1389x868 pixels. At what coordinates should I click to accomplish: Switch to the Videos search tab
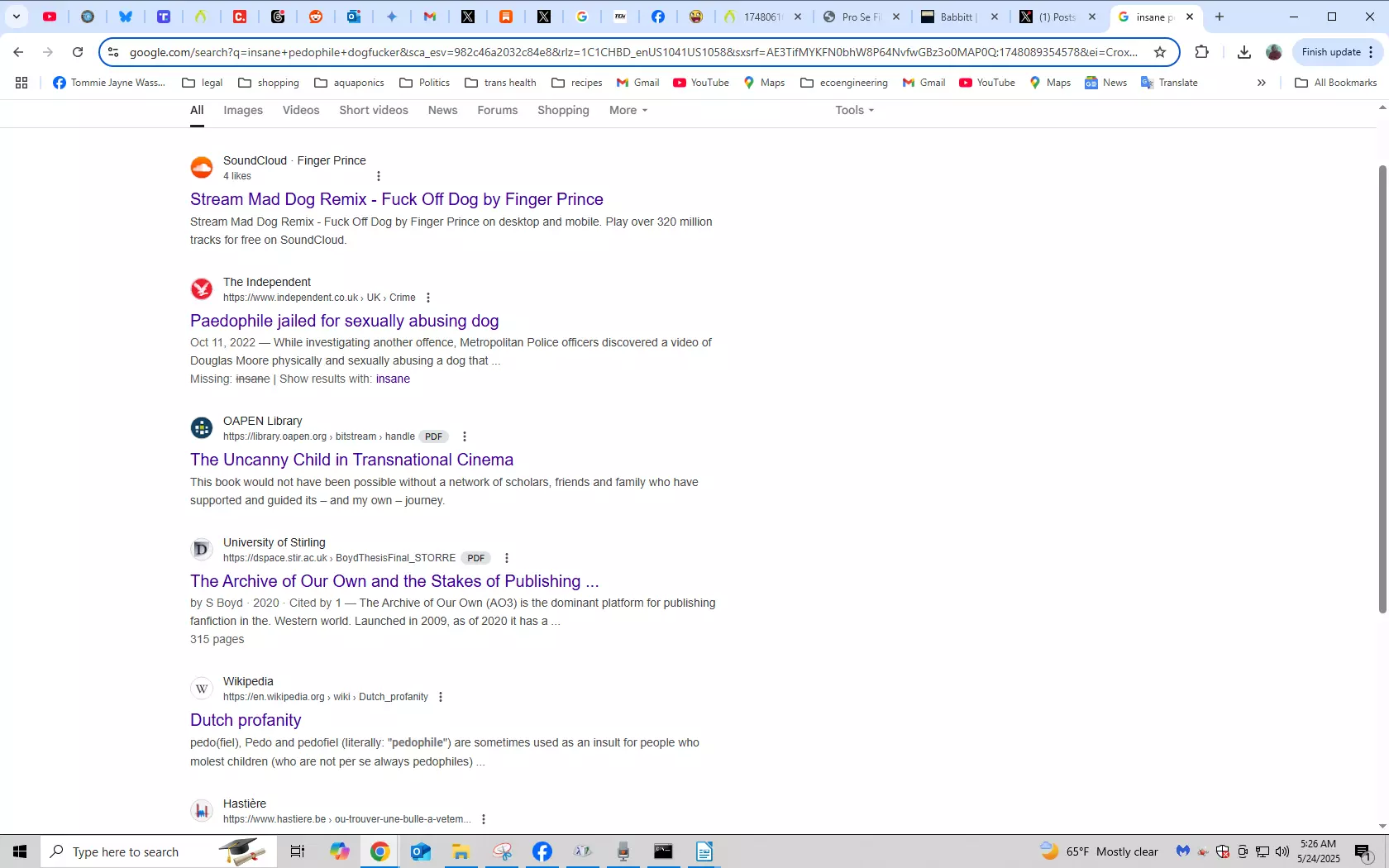coord(301,110)
